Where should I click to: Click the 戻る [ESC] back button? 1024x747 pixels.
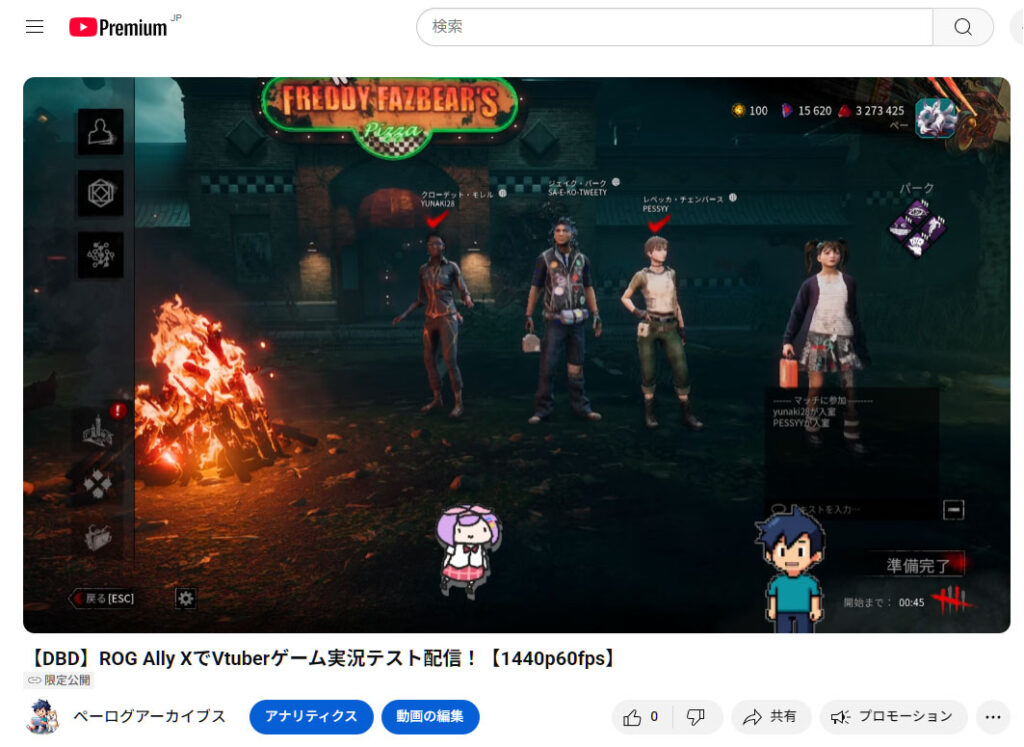click(x=103, y=598)
